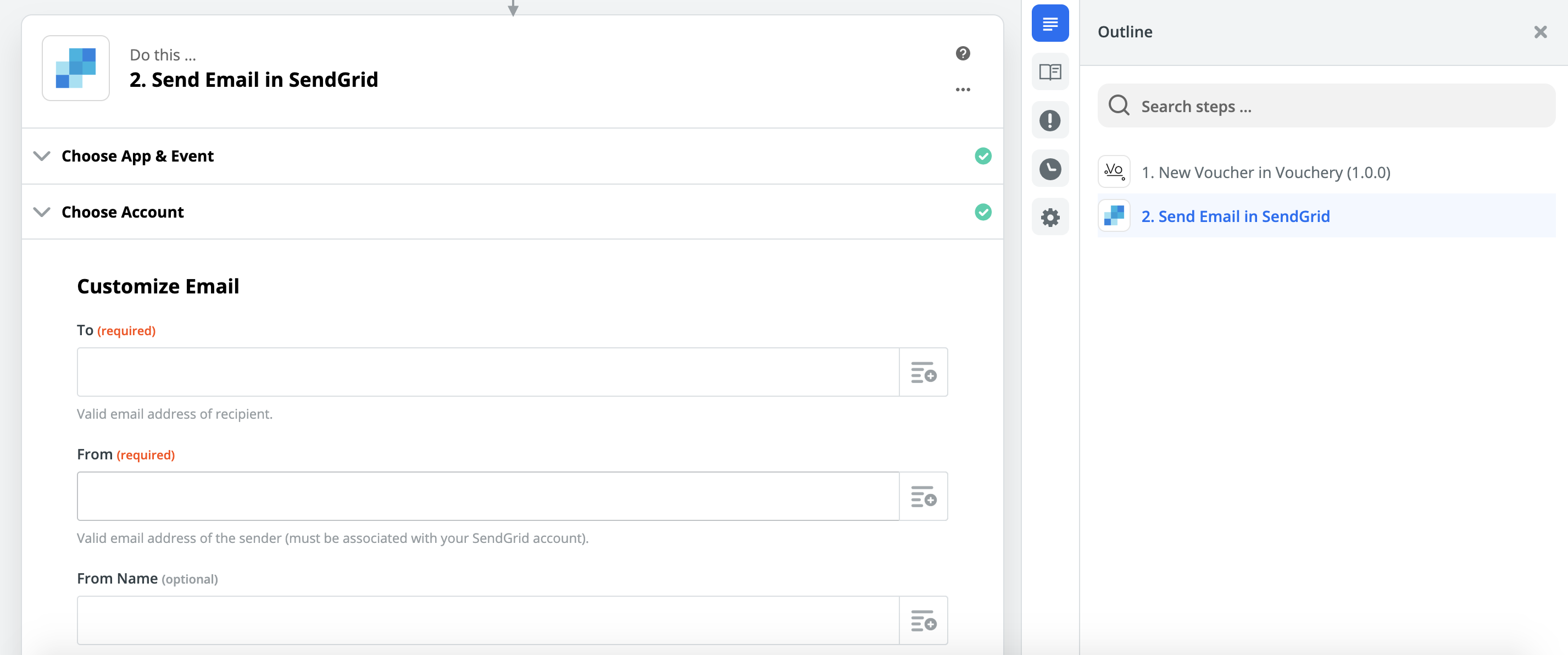Expand the Choose Account section
The height and width of the screenshot is (655, 1568).
(x=123, y=213)
